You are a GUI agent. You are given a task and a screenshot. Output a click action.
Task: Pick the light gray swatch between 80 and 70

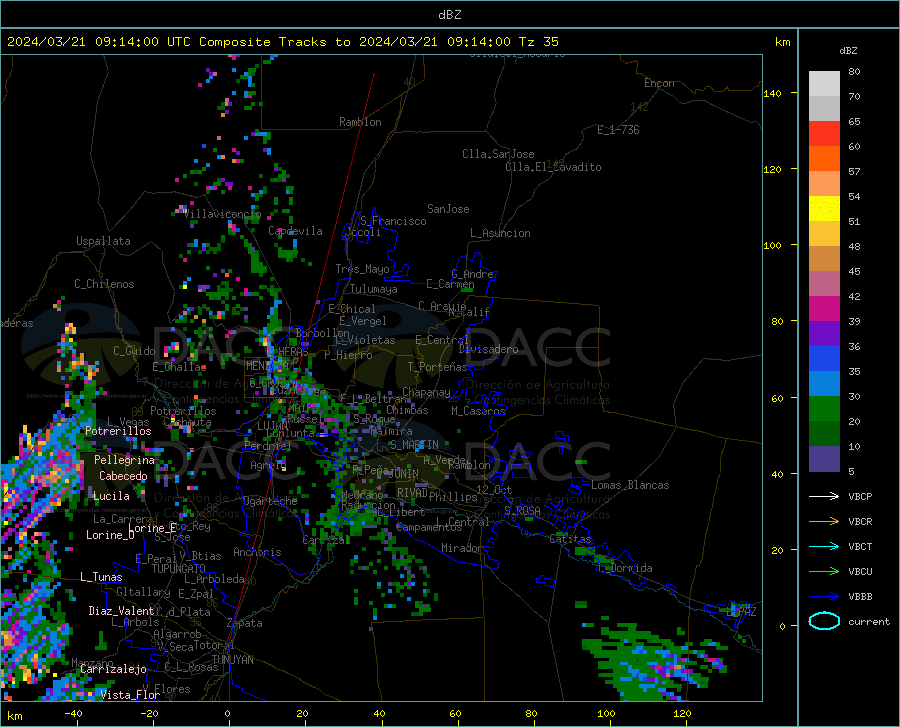coord(824,84)
